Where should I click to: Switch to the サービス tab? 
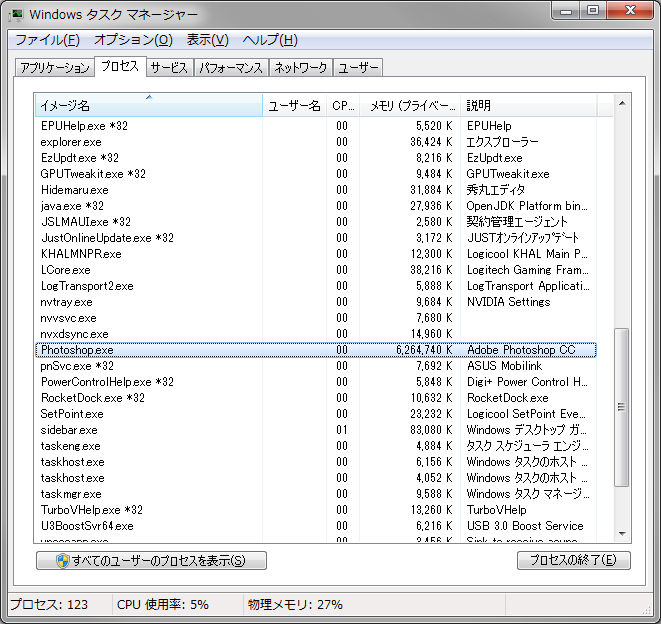tap(169, 67)
